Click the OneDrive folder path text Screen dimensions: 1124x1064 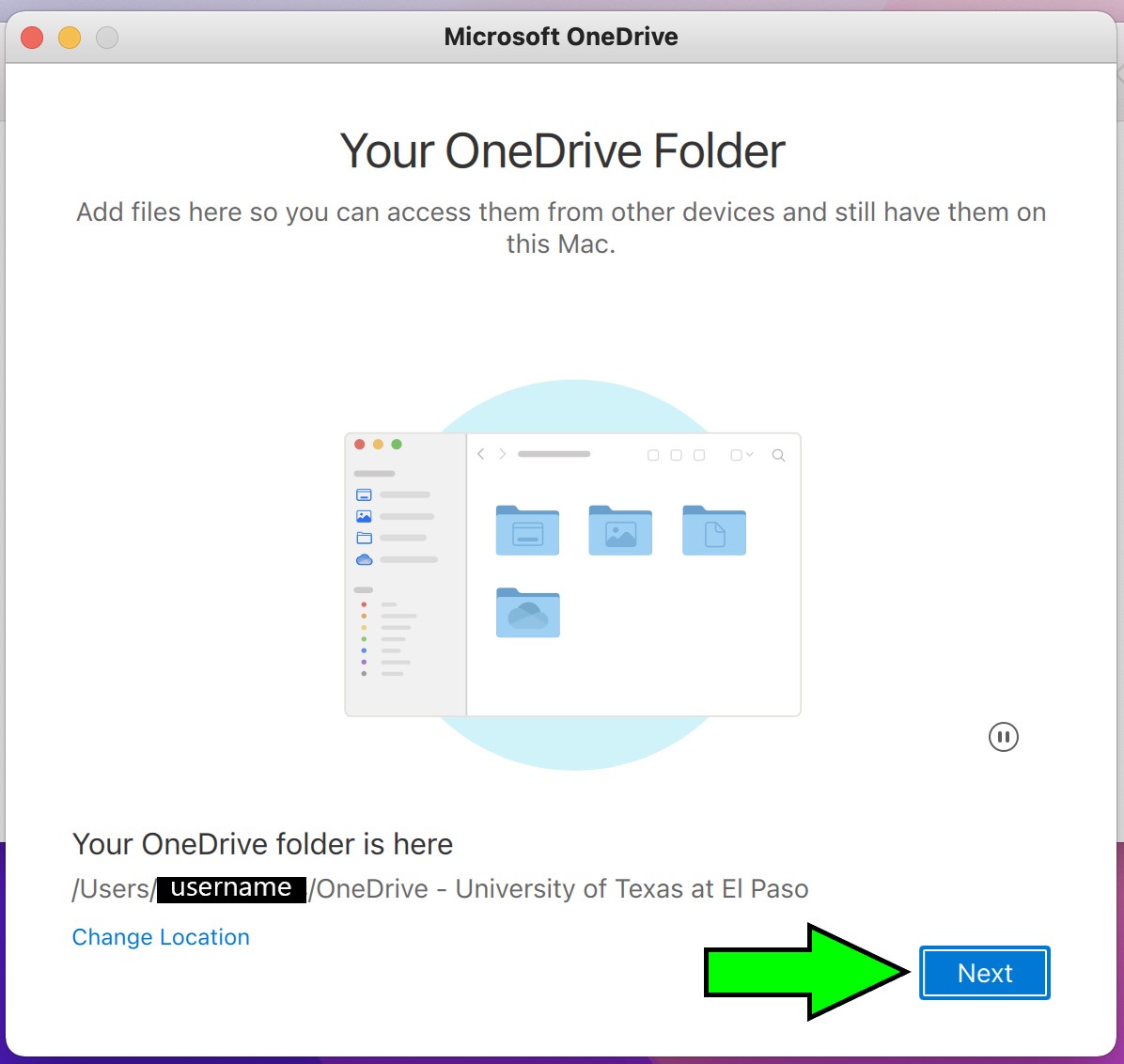(440, 889)
